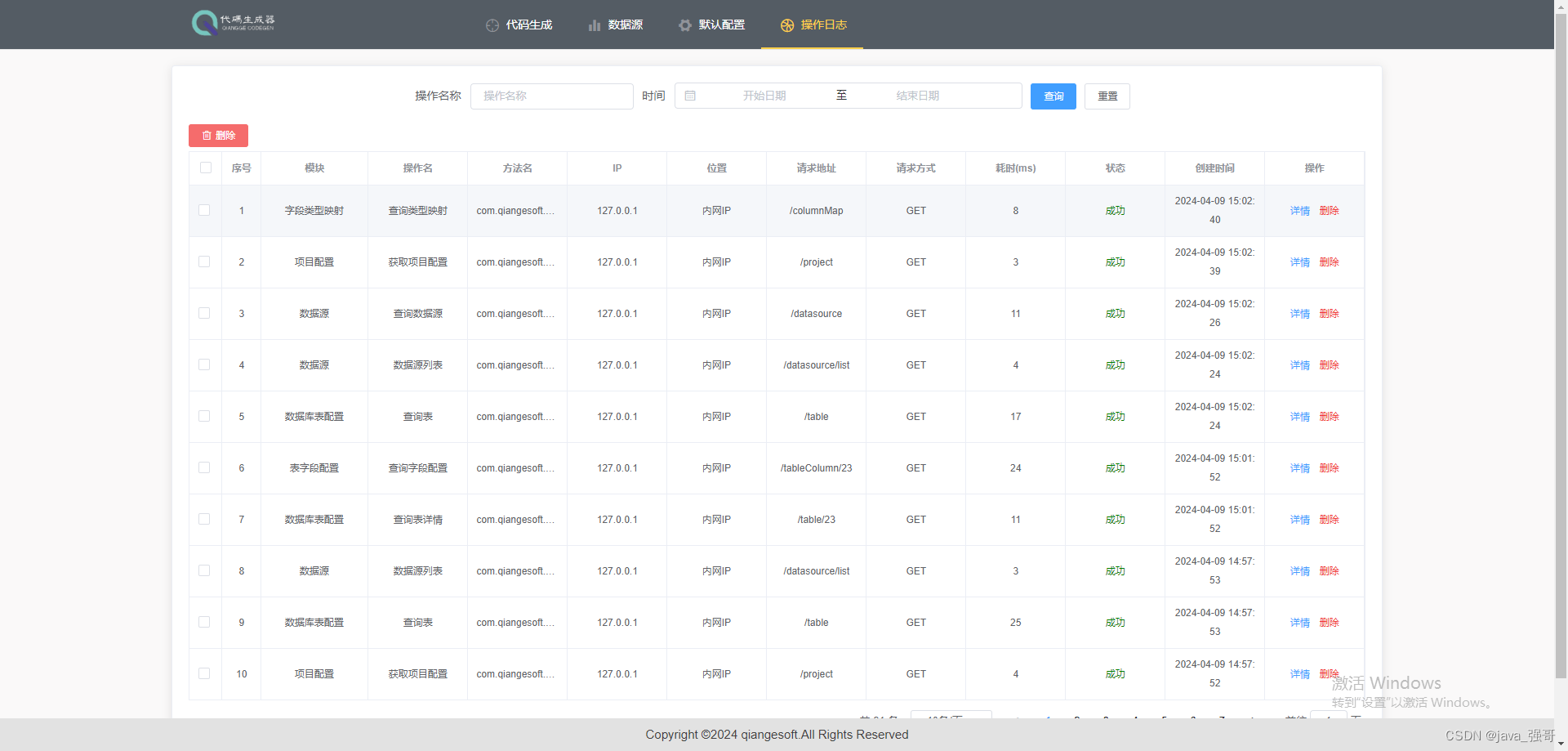Click the blue 查询 search button
This screenshot has width=1568, height=751.
(x=1053, y=96)
